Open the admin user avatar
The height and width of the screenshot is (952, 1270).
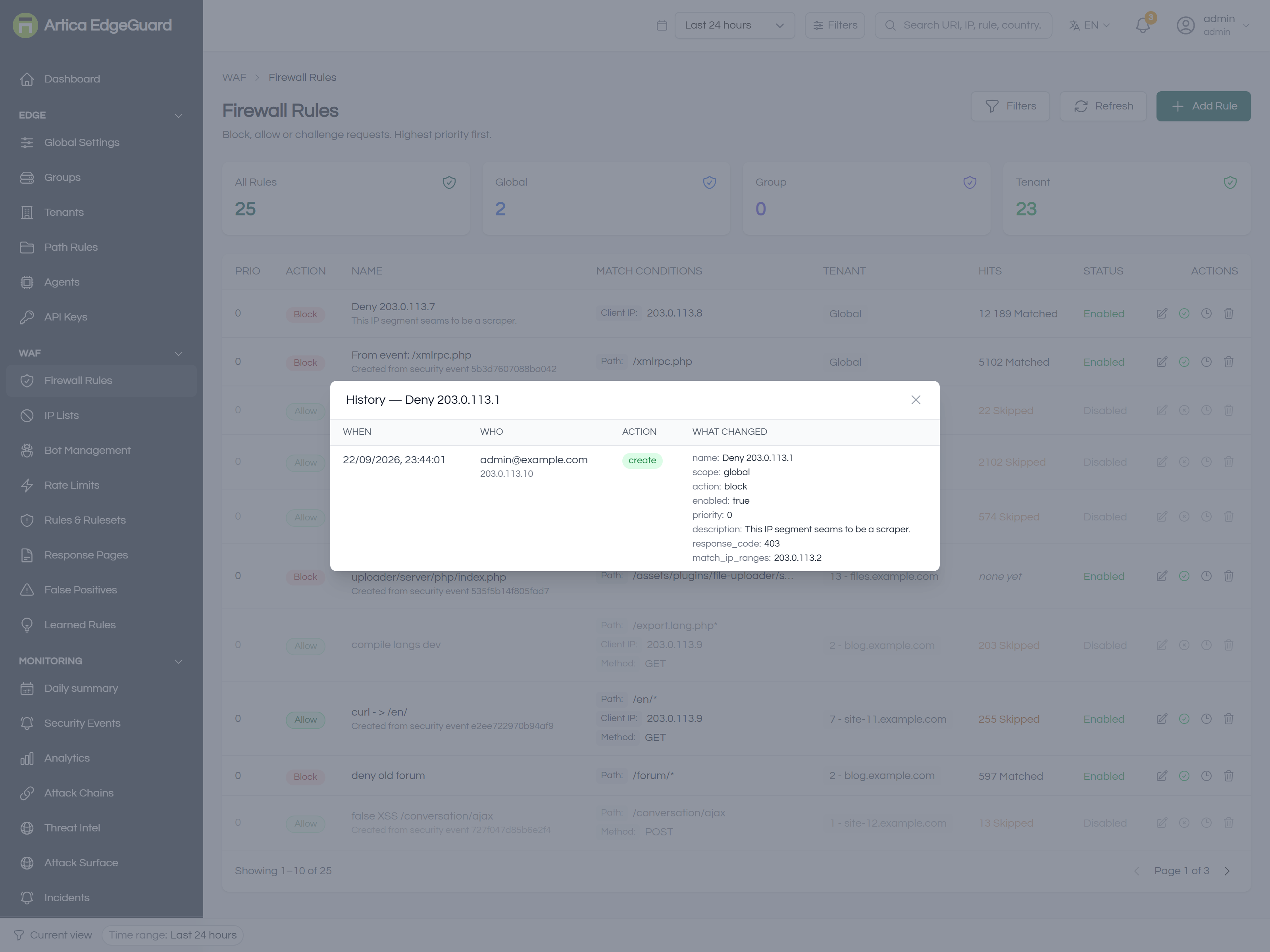(x=1185, y=25)
